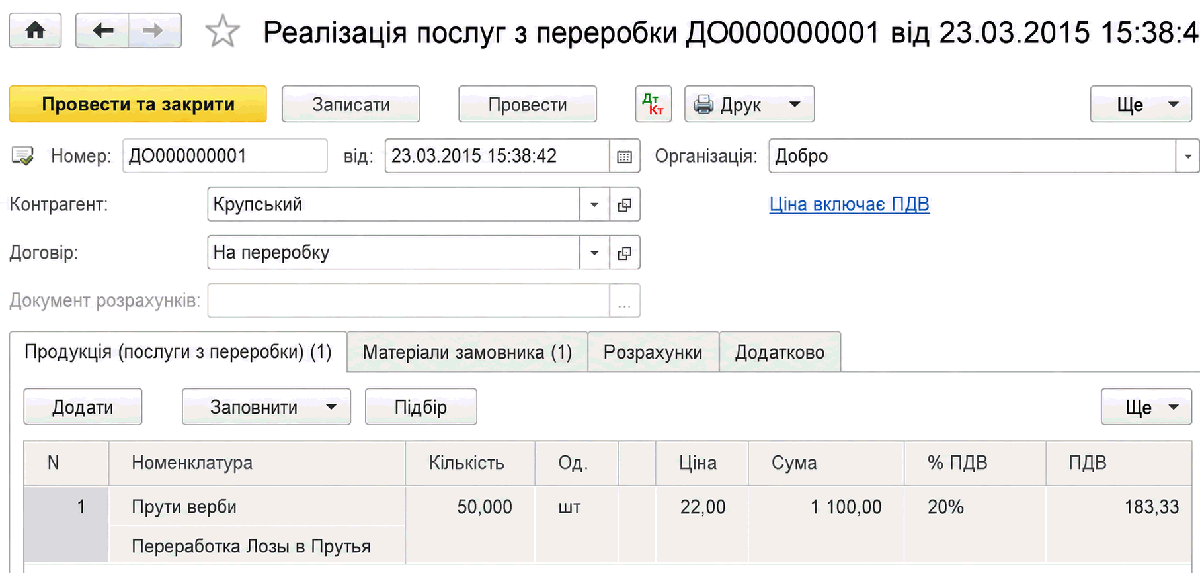Click document posted status icon near Номер

(21, 156)
